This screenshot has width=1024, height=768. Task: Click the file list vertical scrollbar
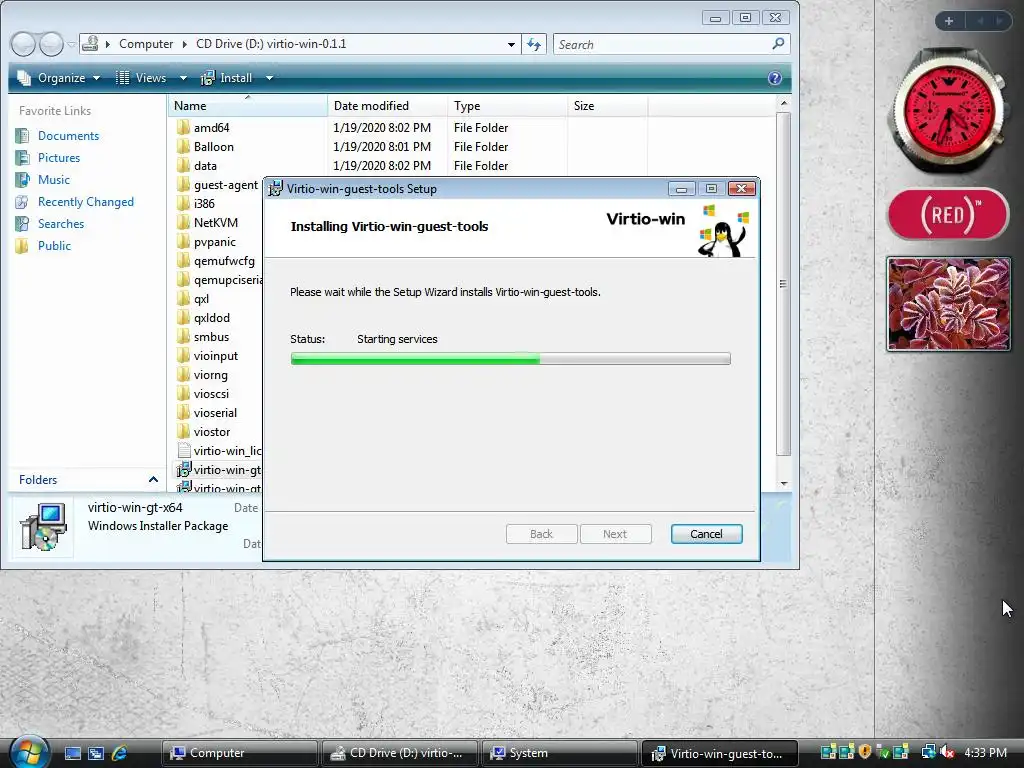[x=784, y=284]
